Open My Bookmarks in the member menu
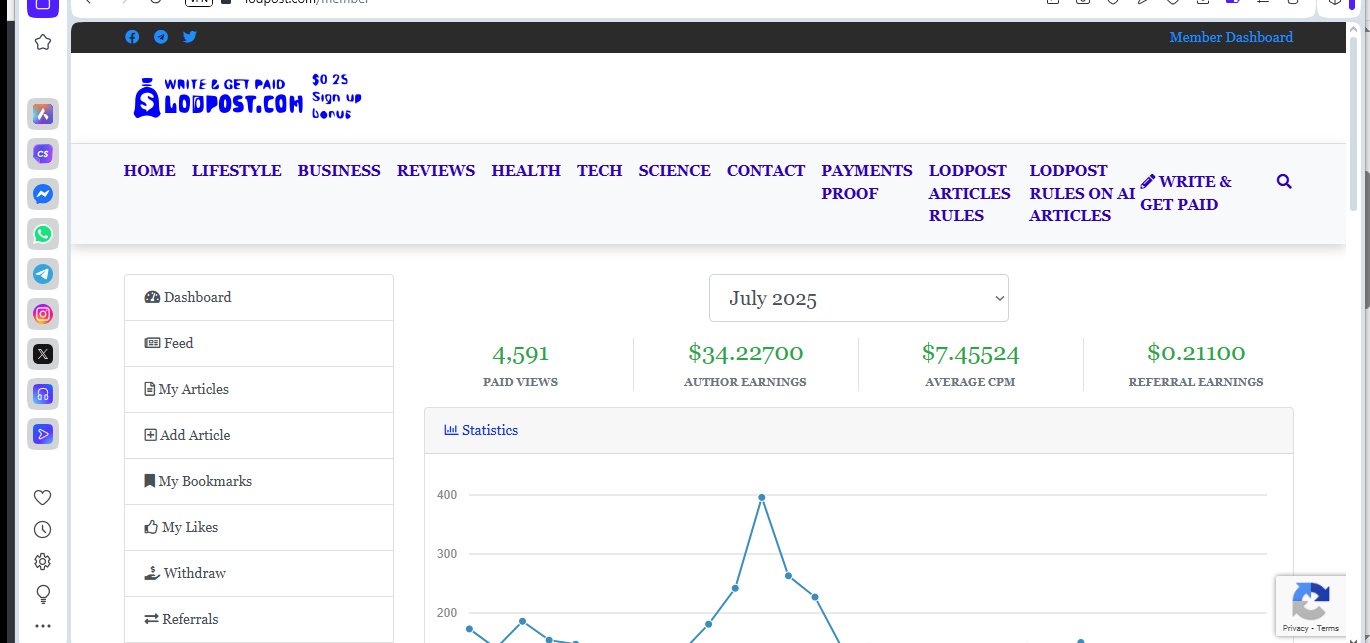 [259, 482]
